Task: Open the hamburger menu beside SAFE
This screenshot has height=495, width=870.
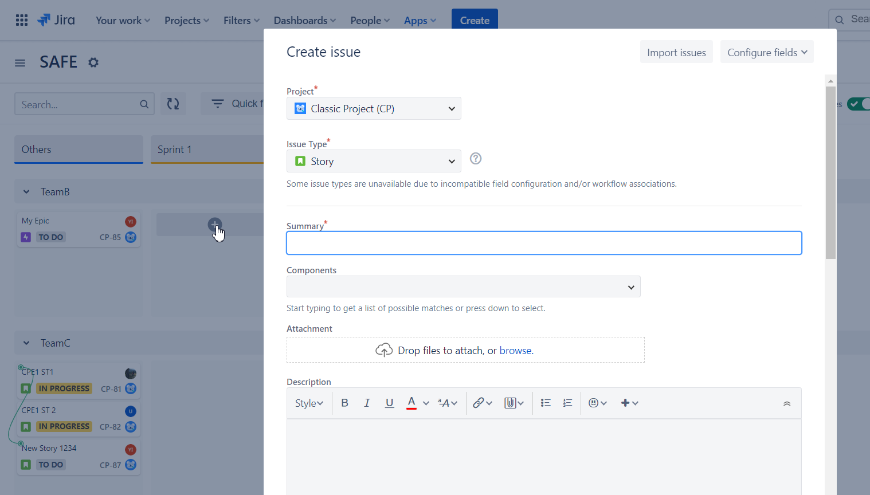Action: 20,63
